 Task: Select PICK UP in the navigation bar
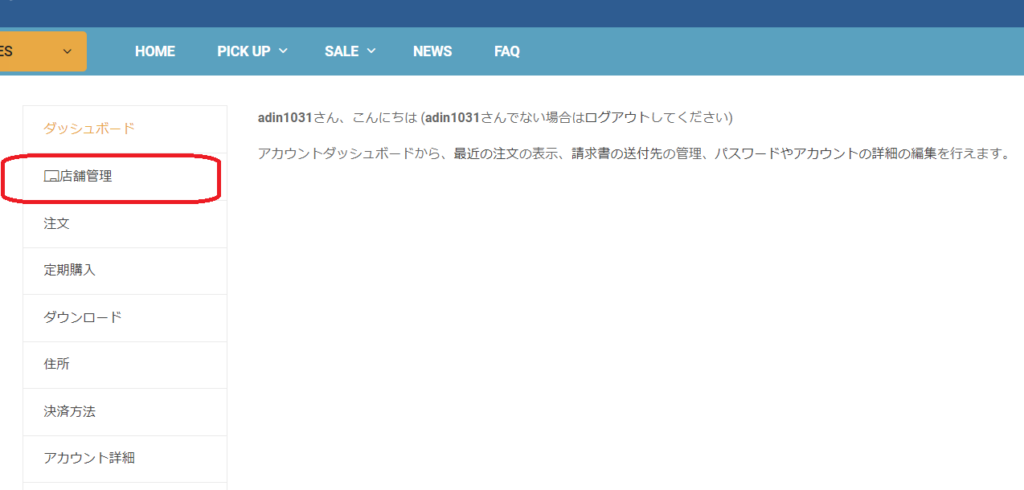[243, 51]
